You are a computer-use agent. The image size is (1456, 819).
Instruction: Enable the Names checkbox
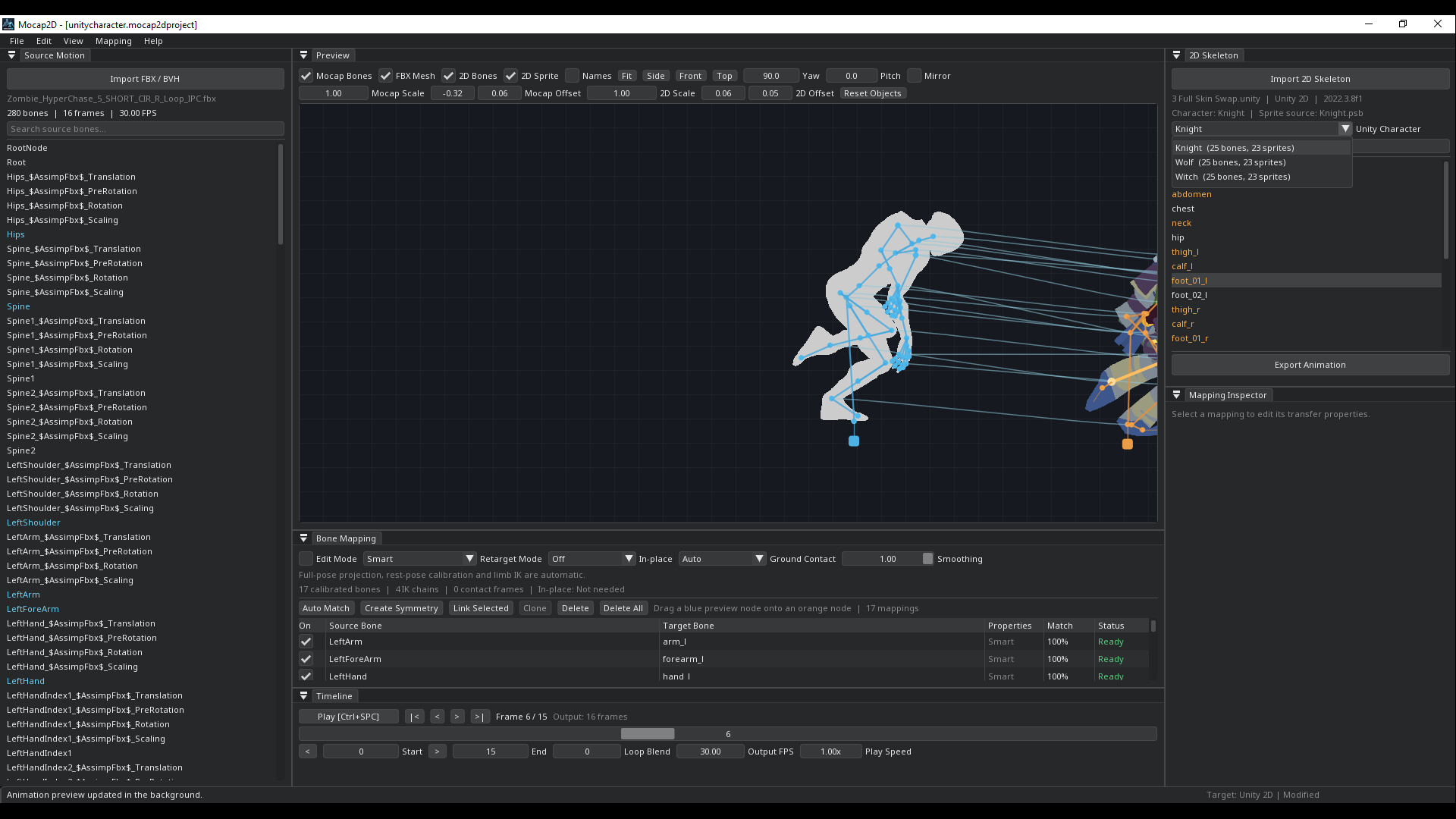tap(573, 76)
